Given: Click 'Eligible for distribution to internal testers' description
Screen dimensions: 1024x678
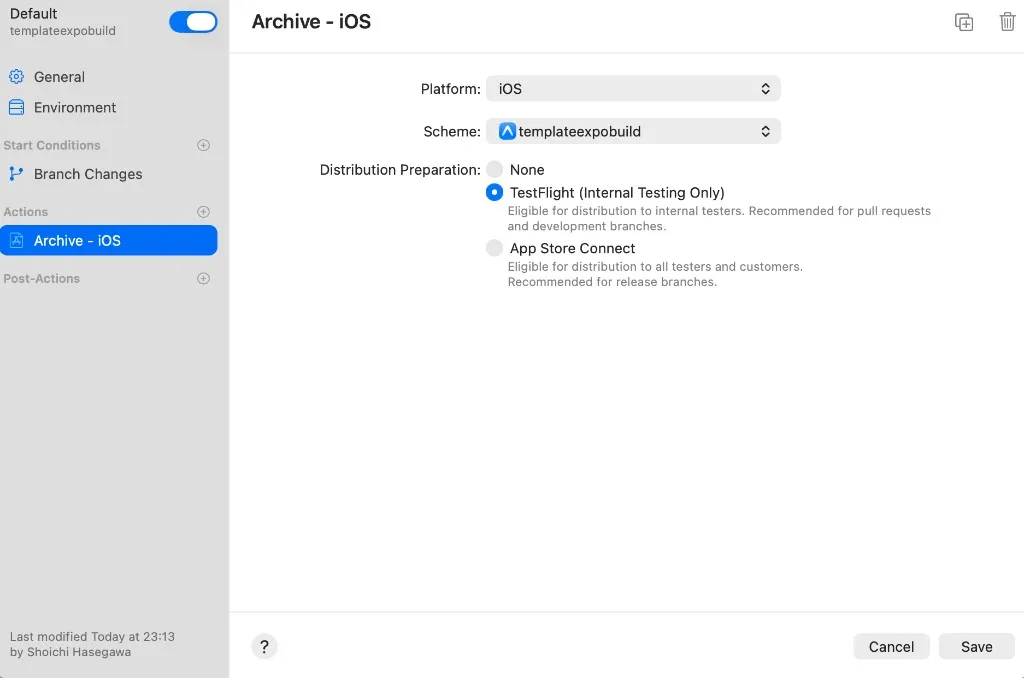Looking at the screenshot, I should coord(719,218).
